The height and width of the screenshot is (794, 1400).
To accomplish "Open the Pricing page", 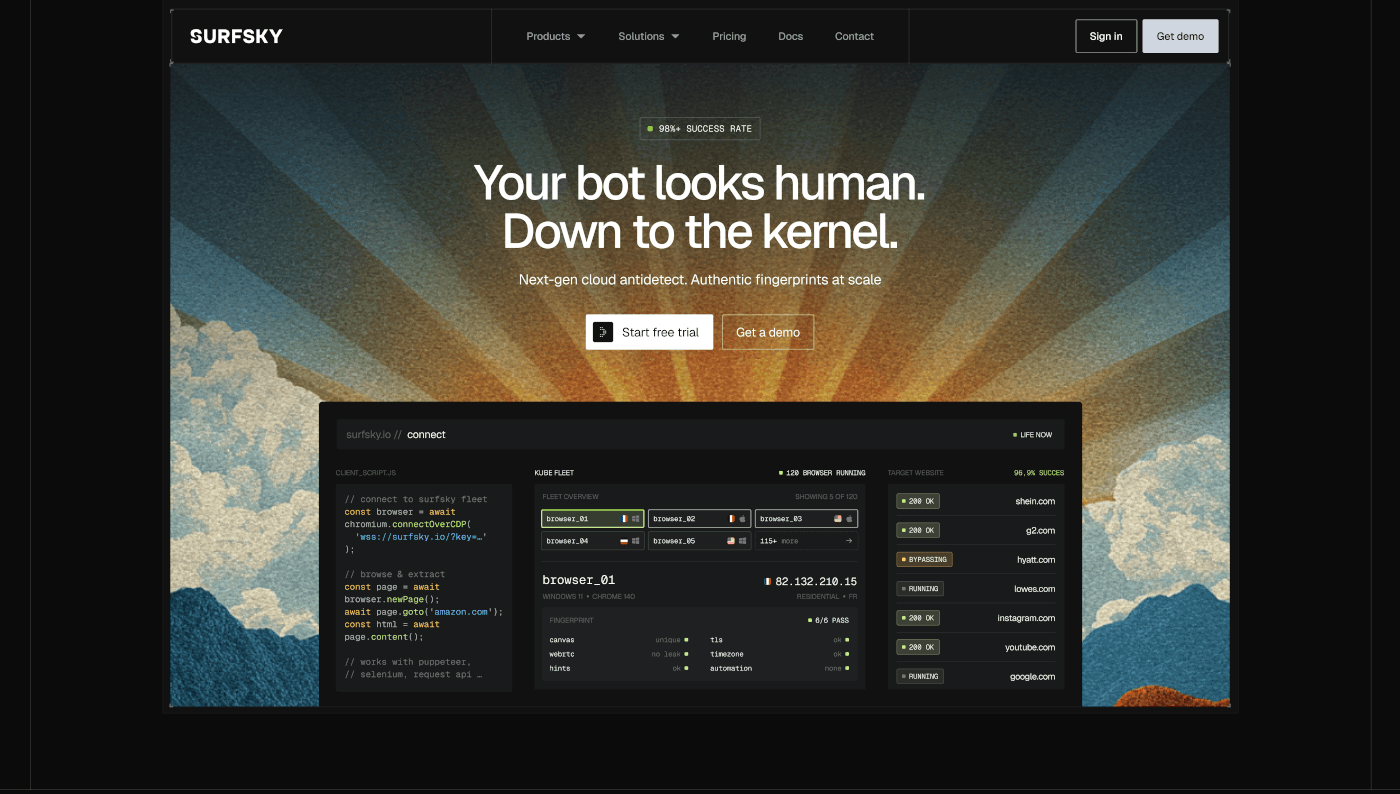I will pos(729,36).
